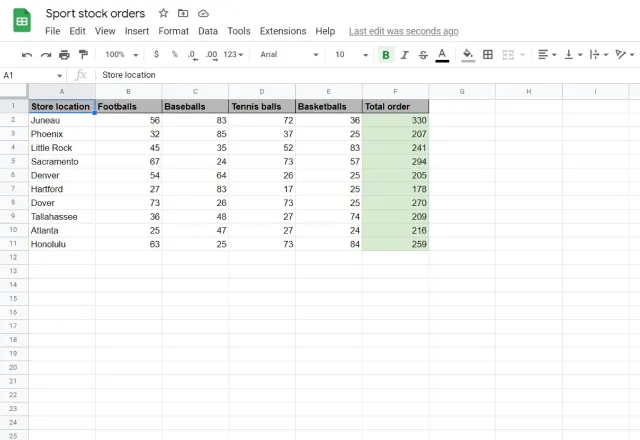640x440 pixels.
Task: Open the Extensions menu
Action: (x=283, y=31)
